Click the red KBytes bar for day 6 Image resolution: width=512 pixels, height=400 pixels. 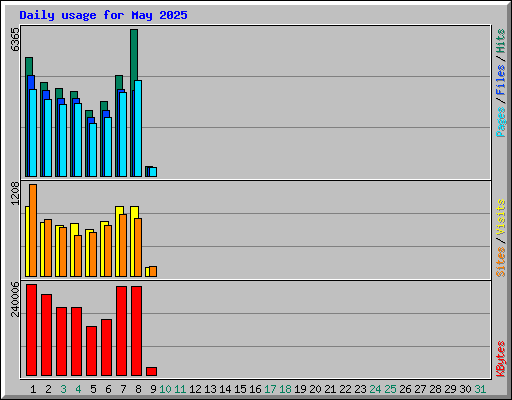(x=106, y=347)
